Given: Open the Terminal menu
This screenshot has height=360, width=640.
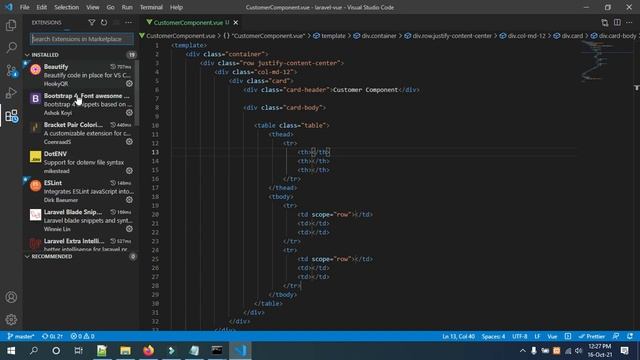Looking at the screenshot, I should point(151,7).
